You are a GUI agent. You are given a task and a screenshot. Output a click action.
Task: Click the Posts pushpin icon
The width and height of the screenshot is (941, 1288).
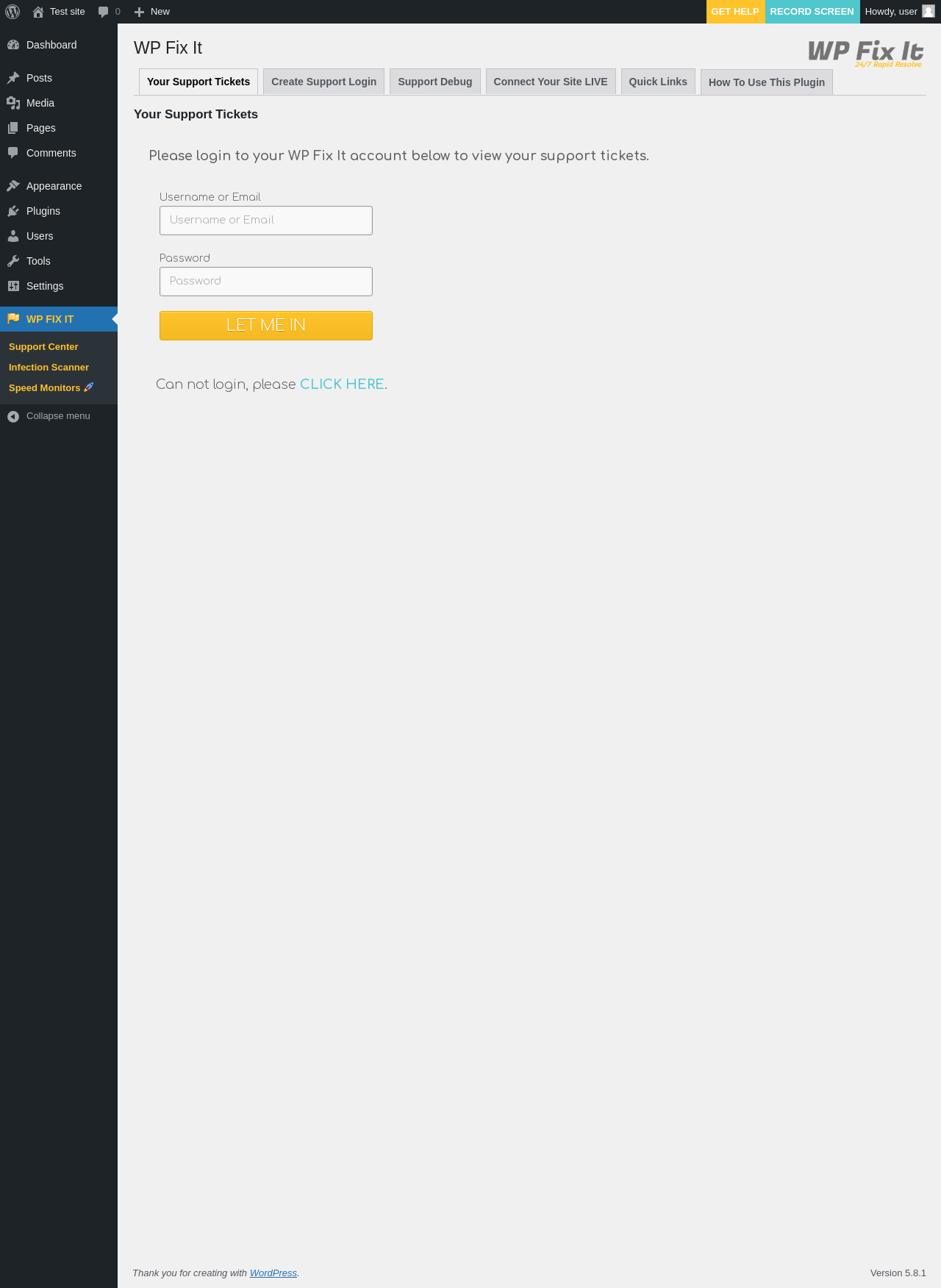coord(13,78)
